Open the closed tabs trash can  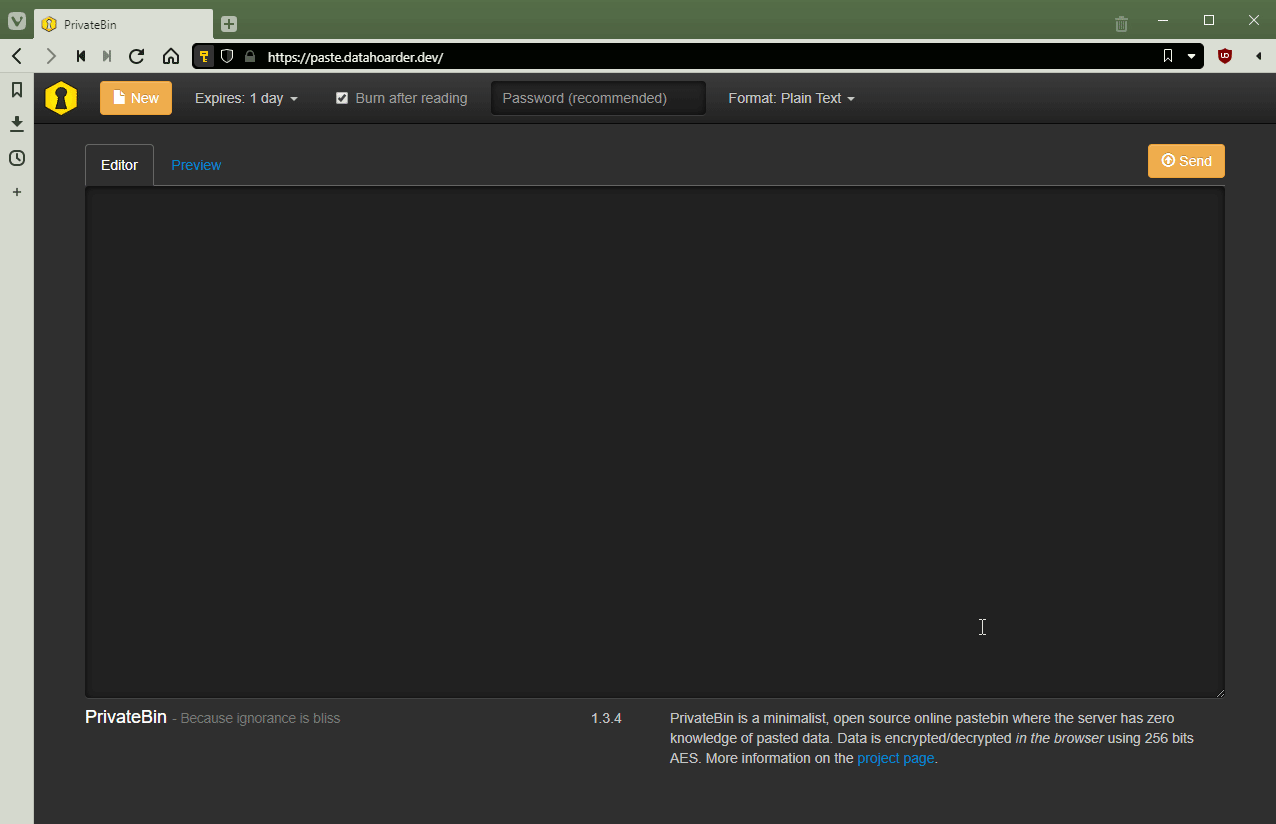point(1122,22)
